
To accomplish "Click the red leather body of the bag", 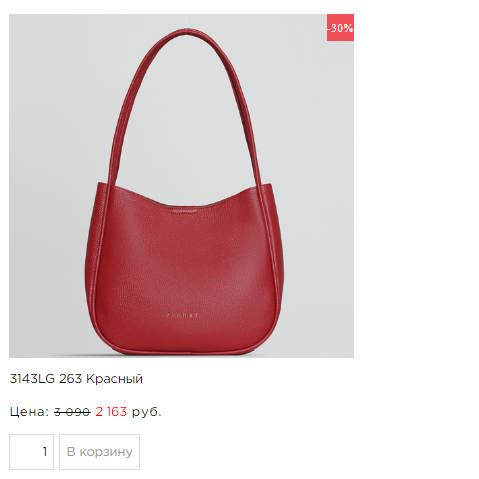I will (x=185, y=267).
